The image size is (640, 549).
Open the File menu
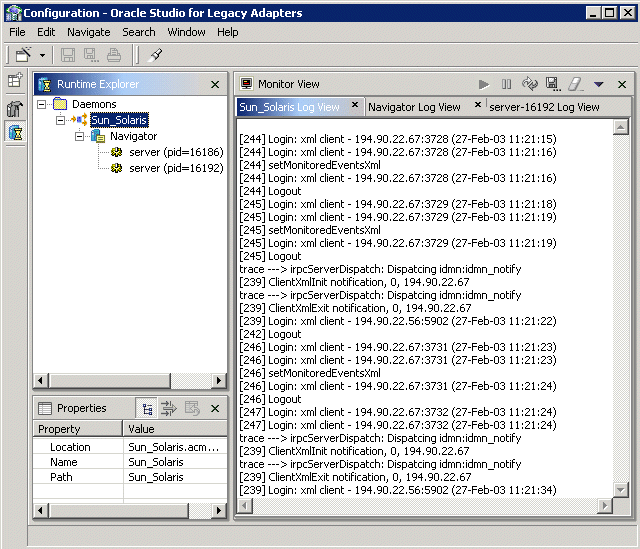click(x=17, y=32)
